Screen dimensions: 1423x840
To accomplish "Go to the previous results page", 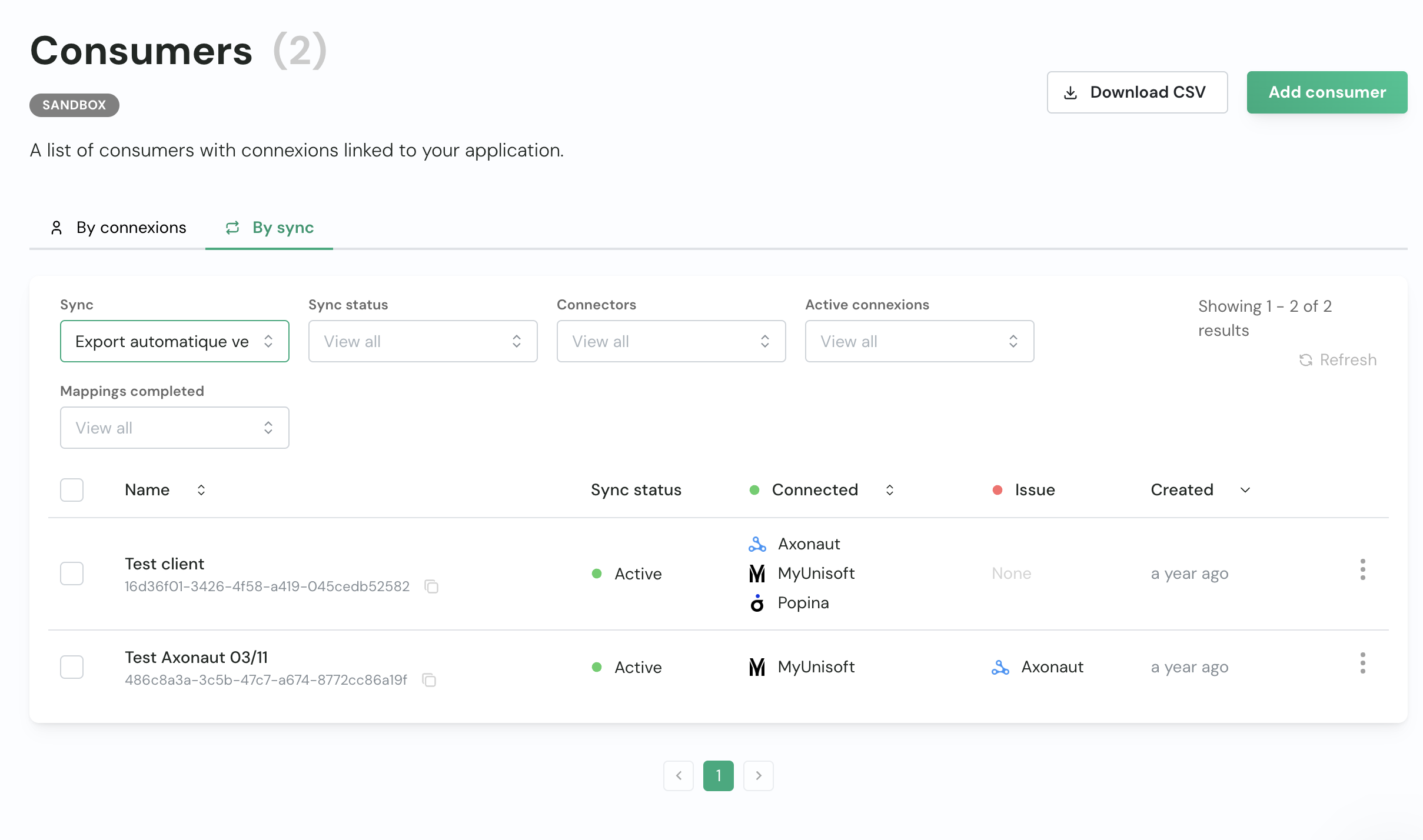I will click(x=679, y=775).
